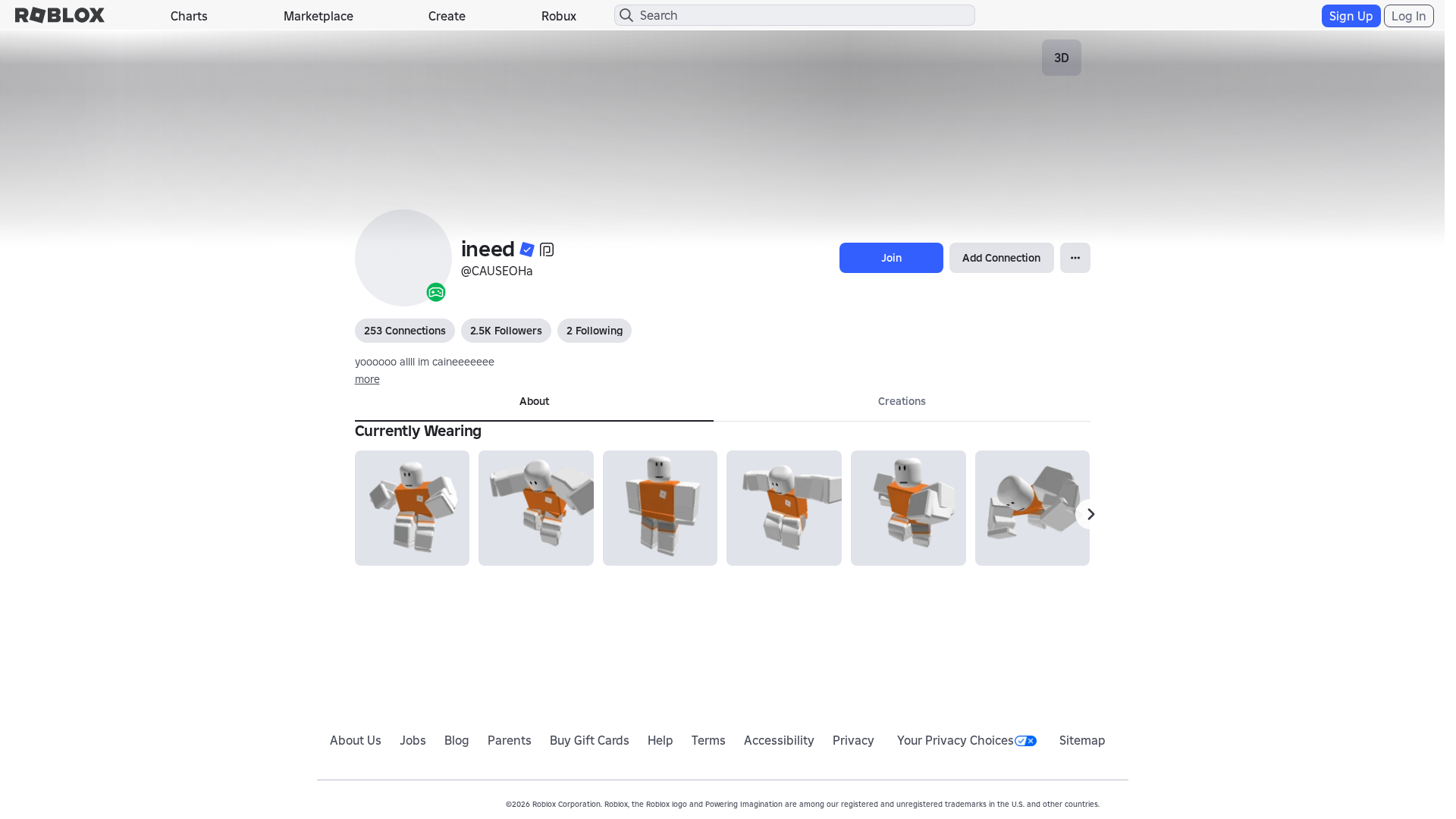The width and height of the screenshot is (1456, 819).
Task: Switch to the Creations tab
Action: pyautogui.click(x=902, y=402)
